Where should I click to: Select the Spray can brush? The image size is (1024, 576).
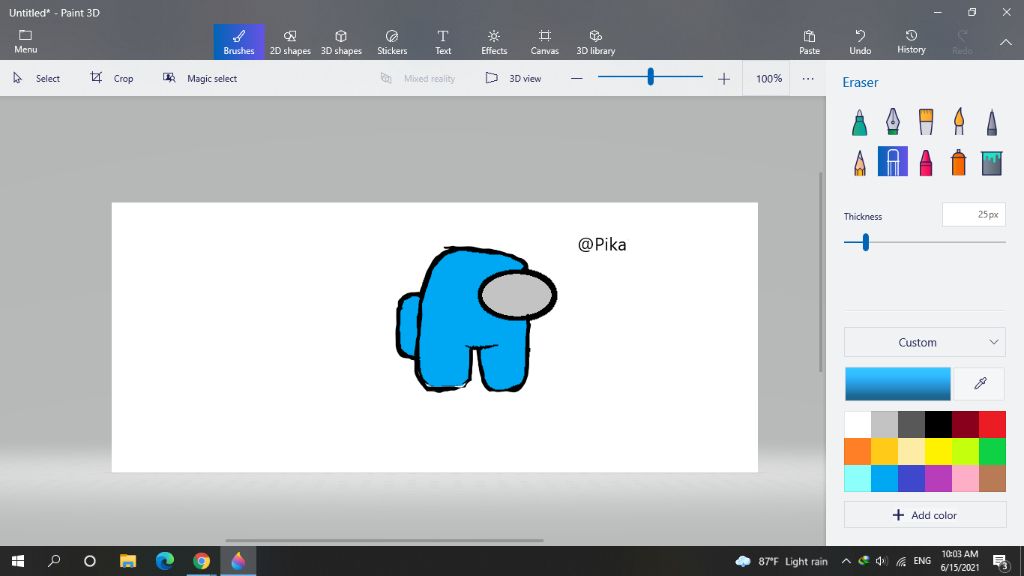click(959, 162)
